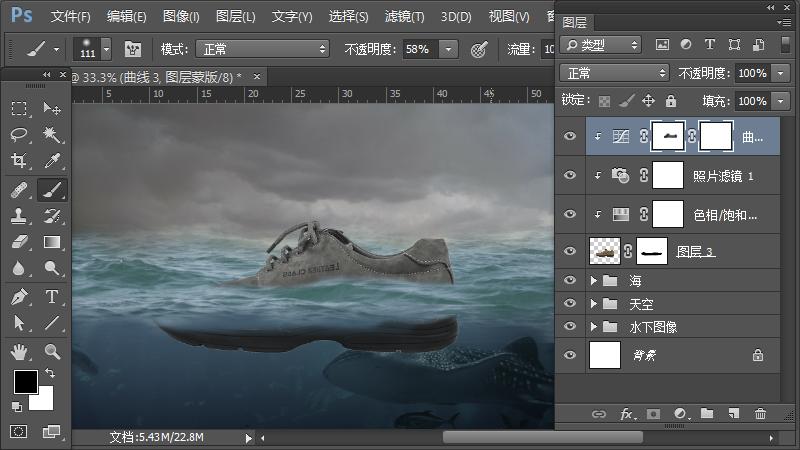Select the Blur tool
Screen dimensions: 800x450
19,268
